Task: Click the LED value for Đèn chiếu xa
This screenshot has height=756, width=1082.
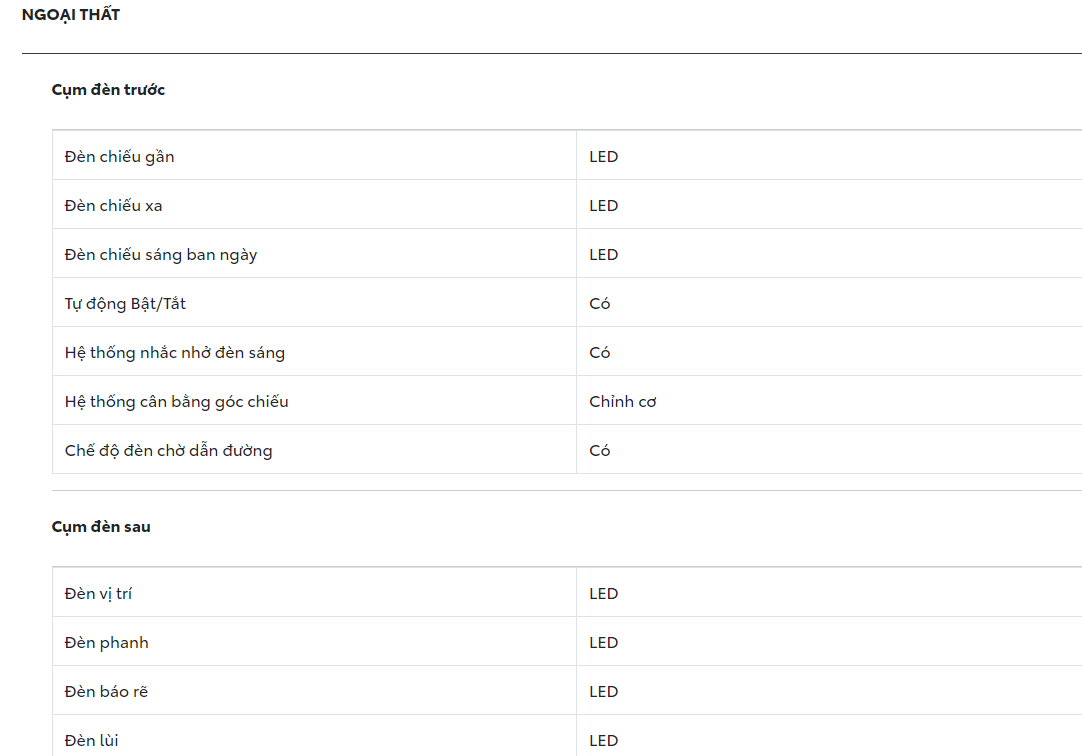Action: tap(603, 206)
